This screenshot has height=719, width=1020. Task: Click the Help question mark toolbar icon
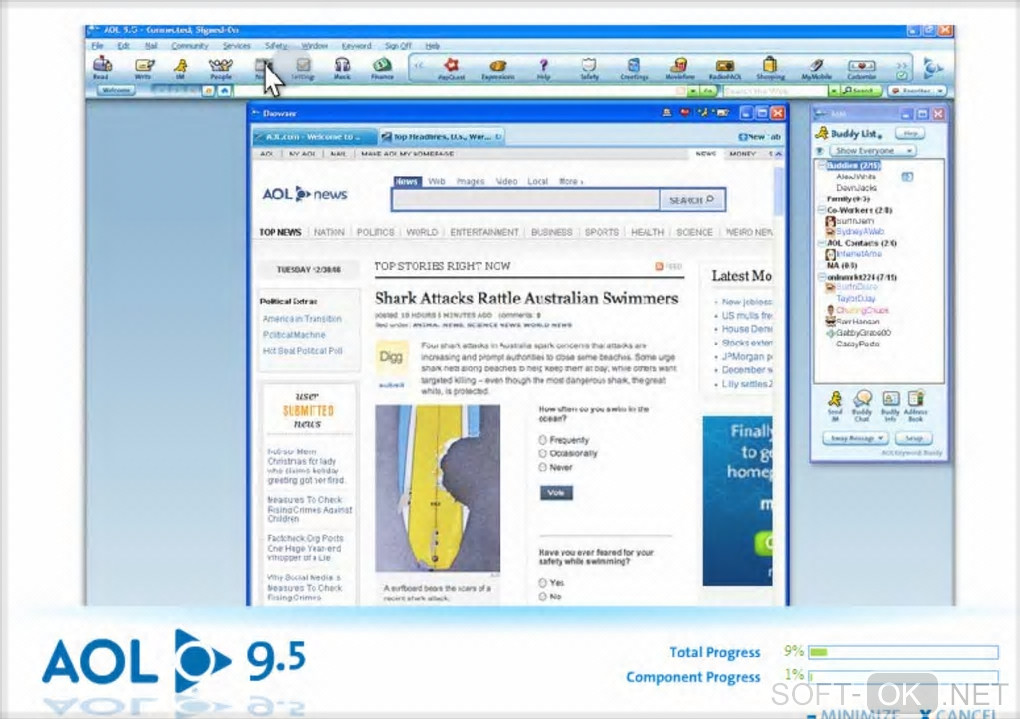click(x=543, y=68)
